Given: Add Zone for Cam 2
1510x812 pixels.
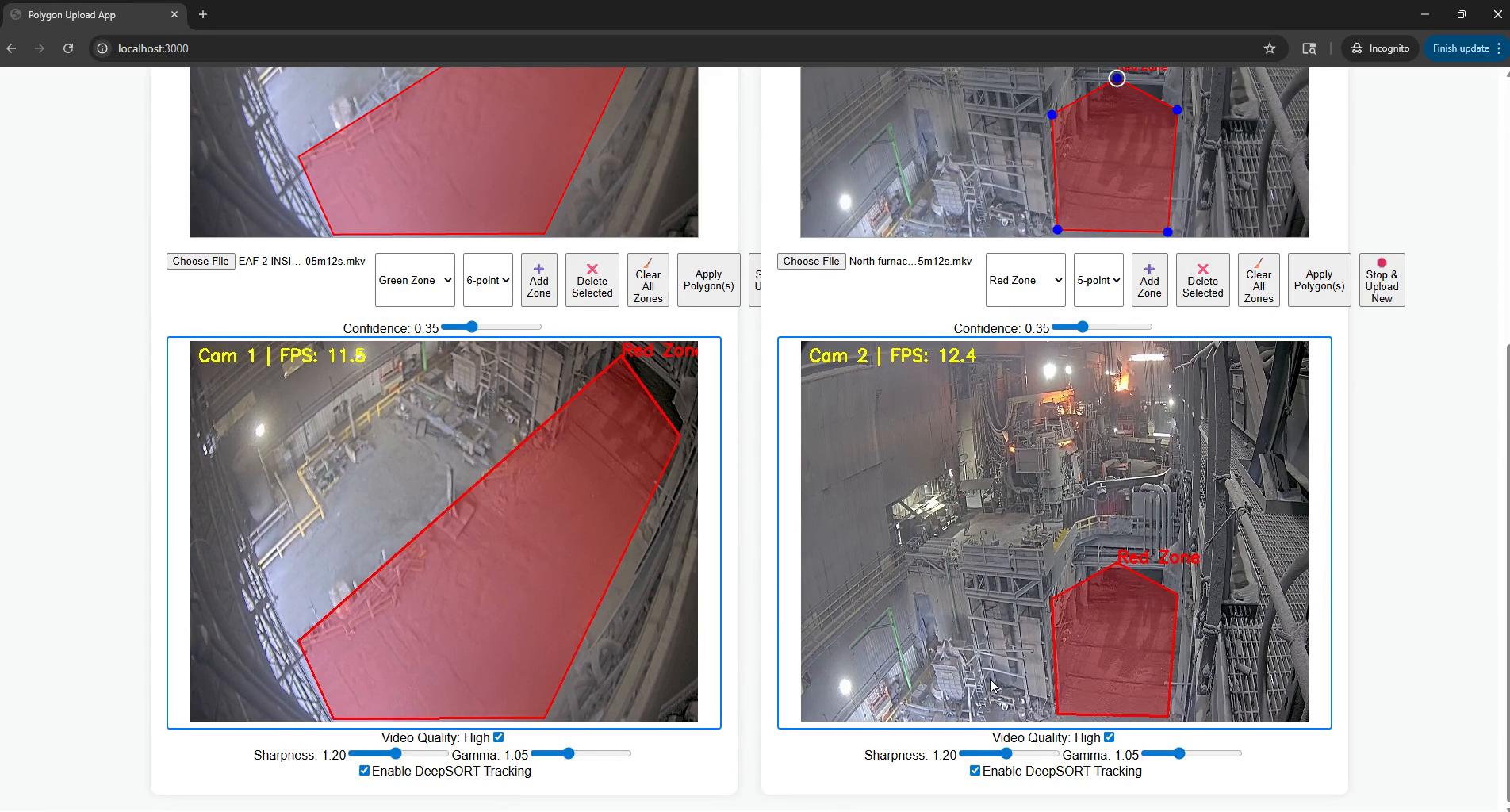Looking at the screenshot, I should click(1149, 280).
